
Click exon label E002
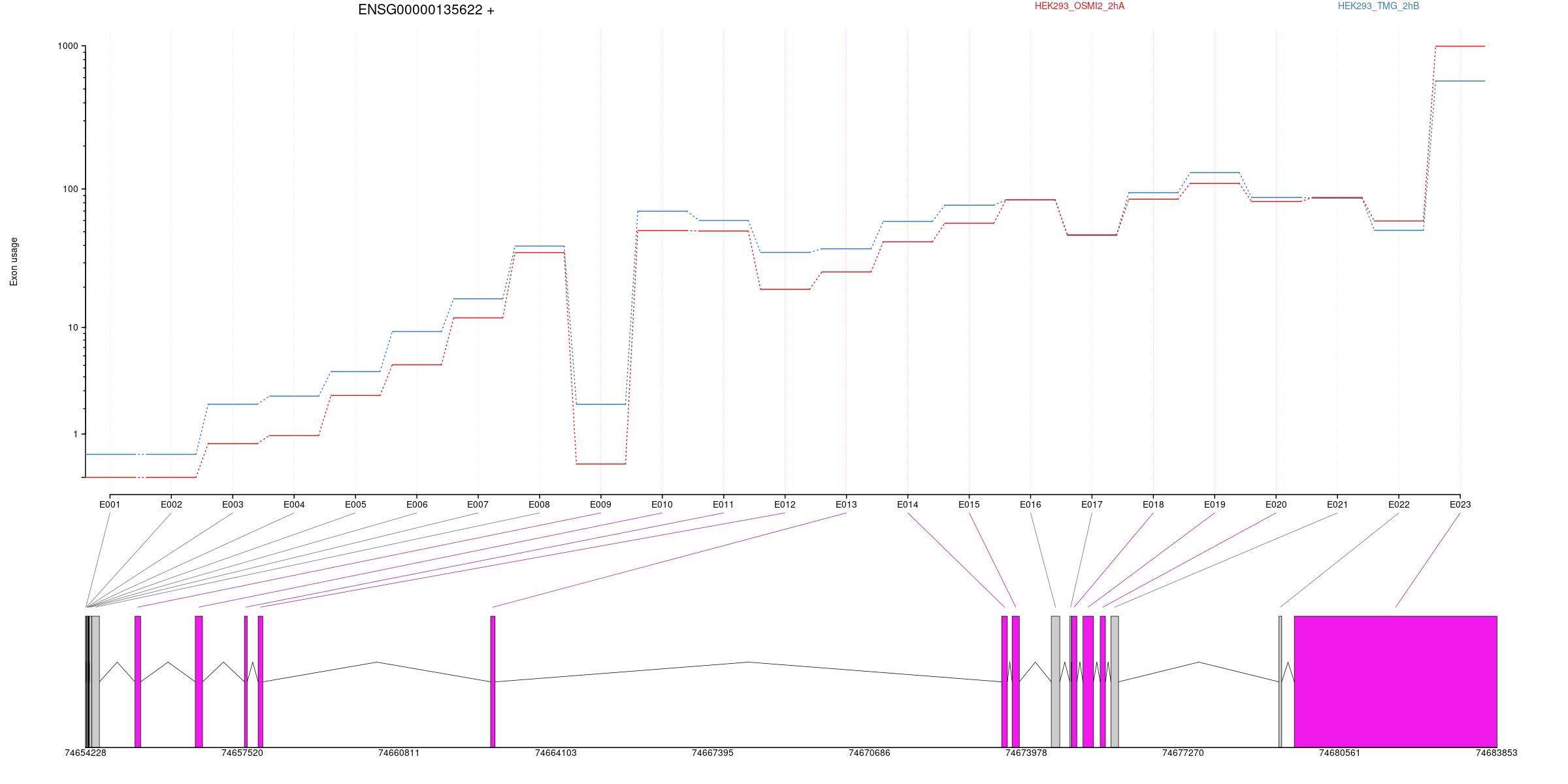[x=171, y=504]
